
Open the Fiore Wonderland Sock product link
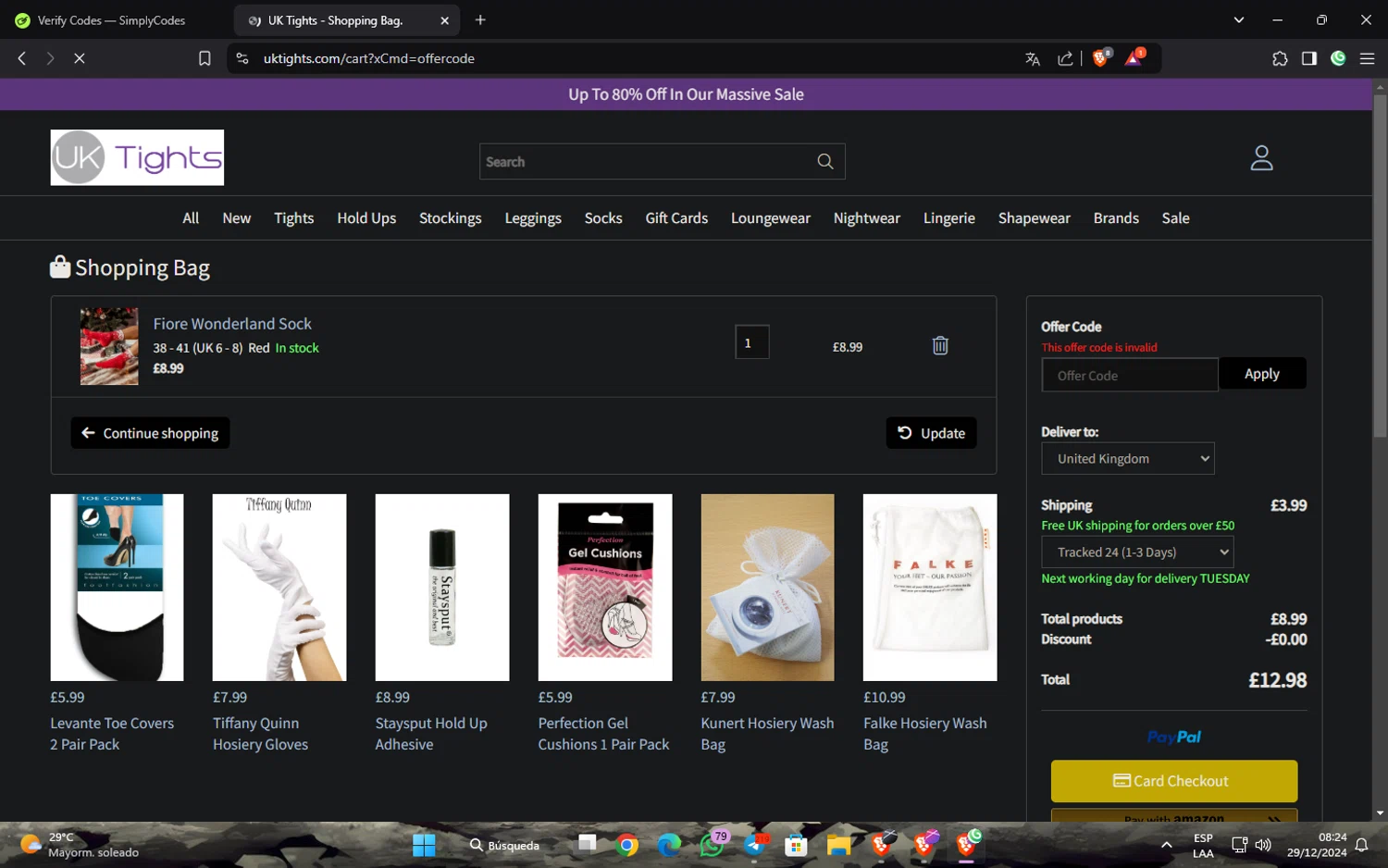pyautogui.click(x=232, y=324)
